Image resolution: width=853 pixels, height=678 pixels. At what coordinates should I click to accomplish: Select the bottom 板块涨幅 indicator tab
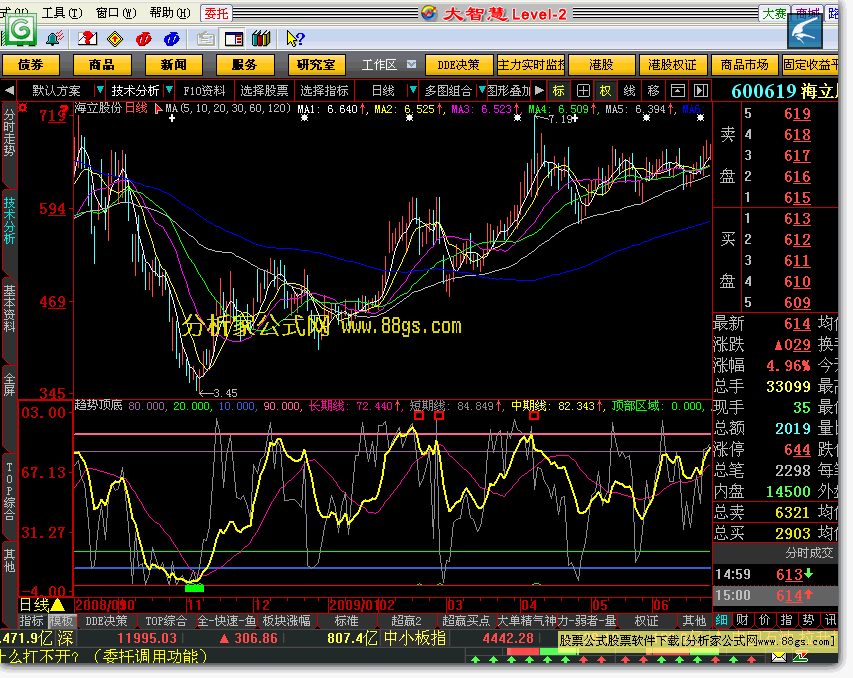click(x=287, y=621)
